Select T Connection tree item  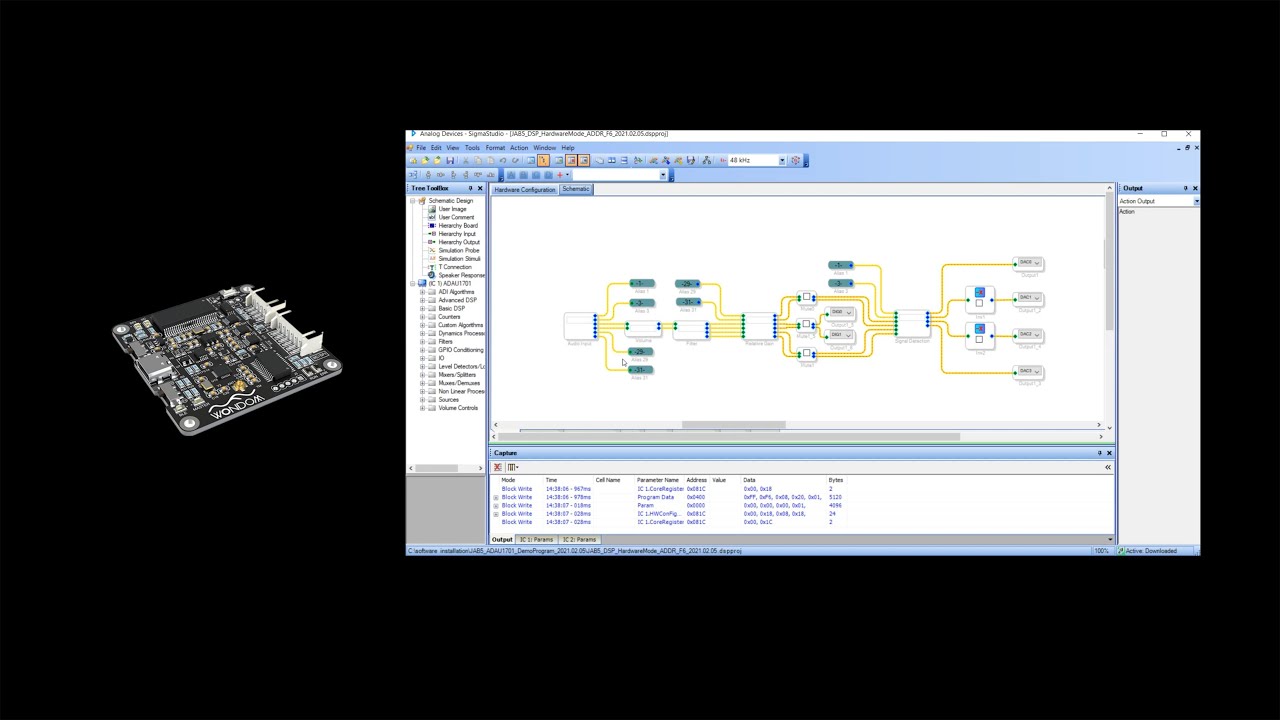click(455, 267)
